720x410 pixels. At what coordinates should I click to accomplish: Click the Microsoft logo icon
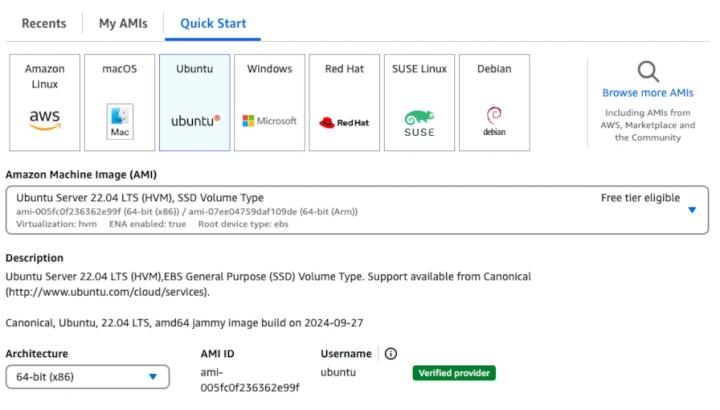pos(270,121)
